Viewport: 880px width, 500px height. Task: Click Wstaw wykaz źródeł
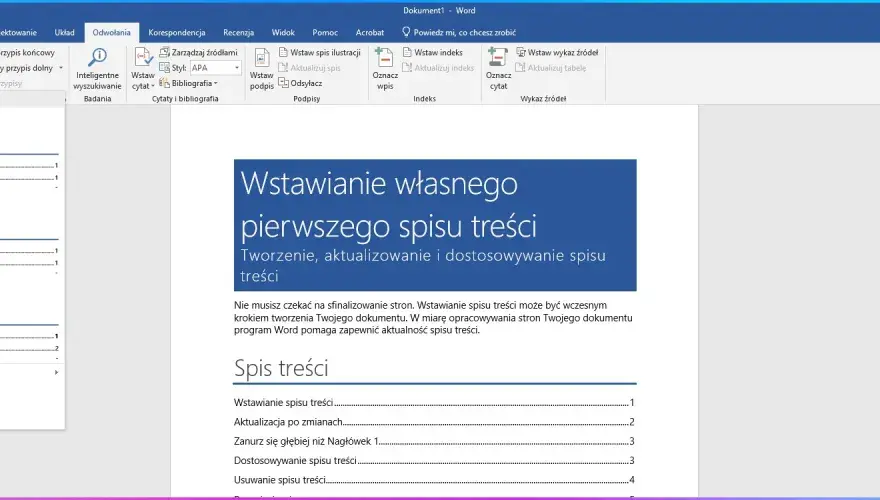tap(557, 52)
